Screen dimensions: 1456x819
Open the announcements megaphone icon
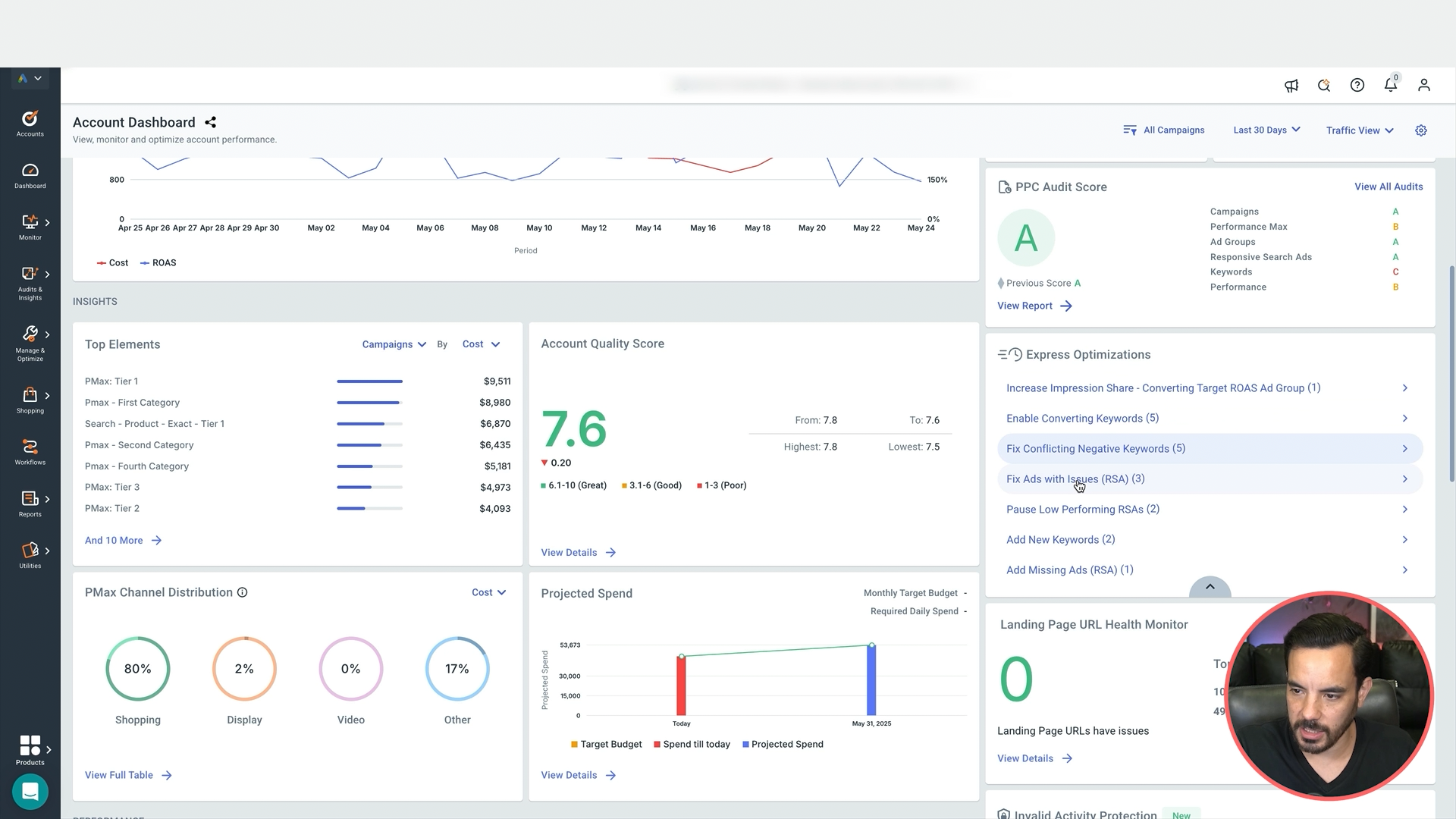tap(1291, 86)
